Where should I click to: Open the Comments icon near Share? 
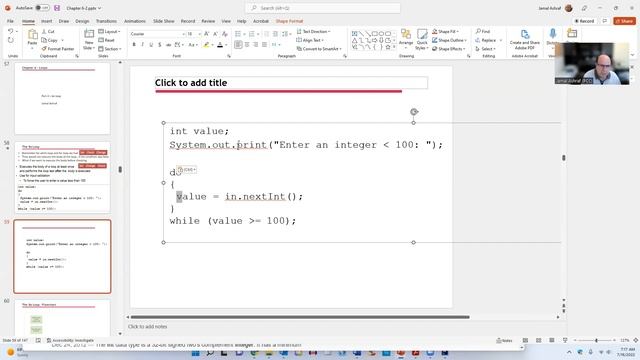point(604,21)
